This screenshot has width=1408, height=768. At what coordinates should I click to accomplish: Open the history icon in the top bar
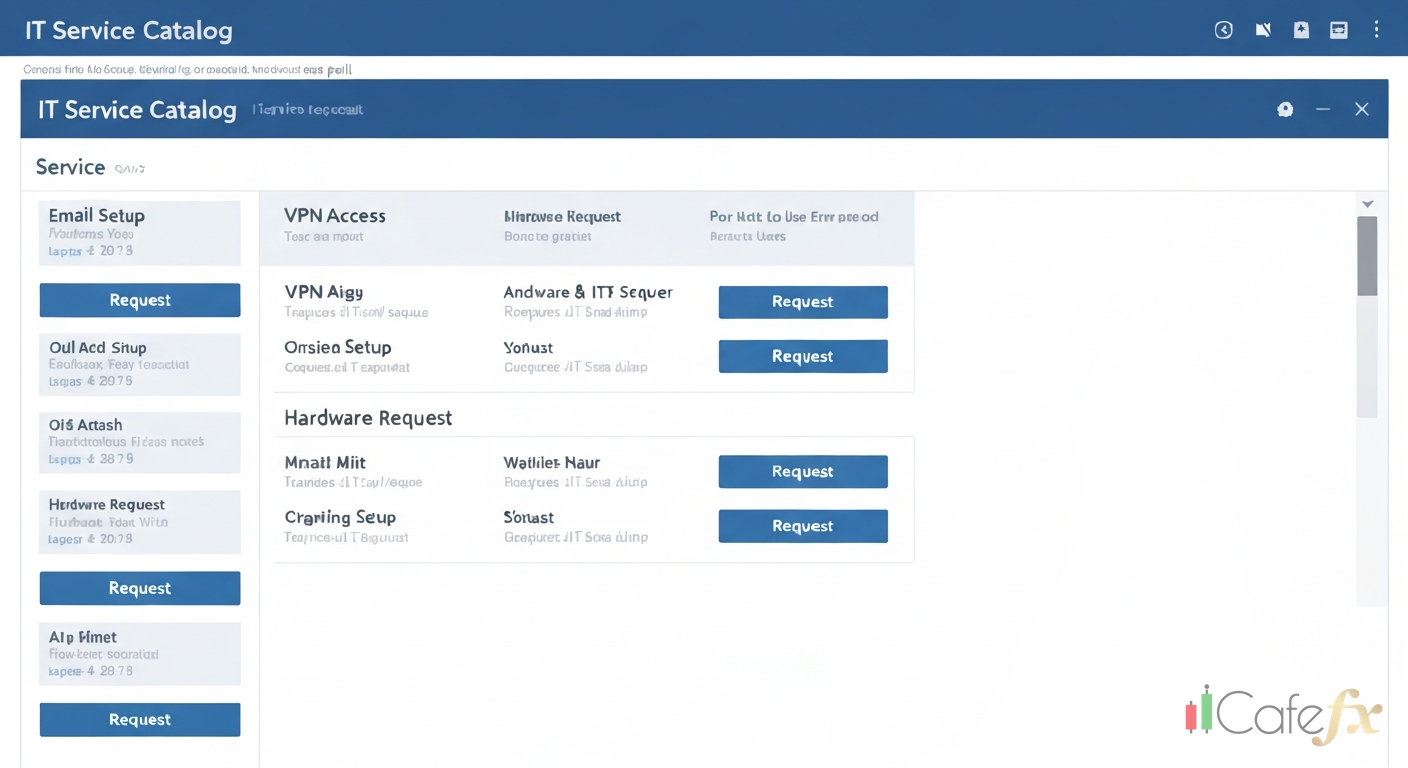coord(1224,30)
